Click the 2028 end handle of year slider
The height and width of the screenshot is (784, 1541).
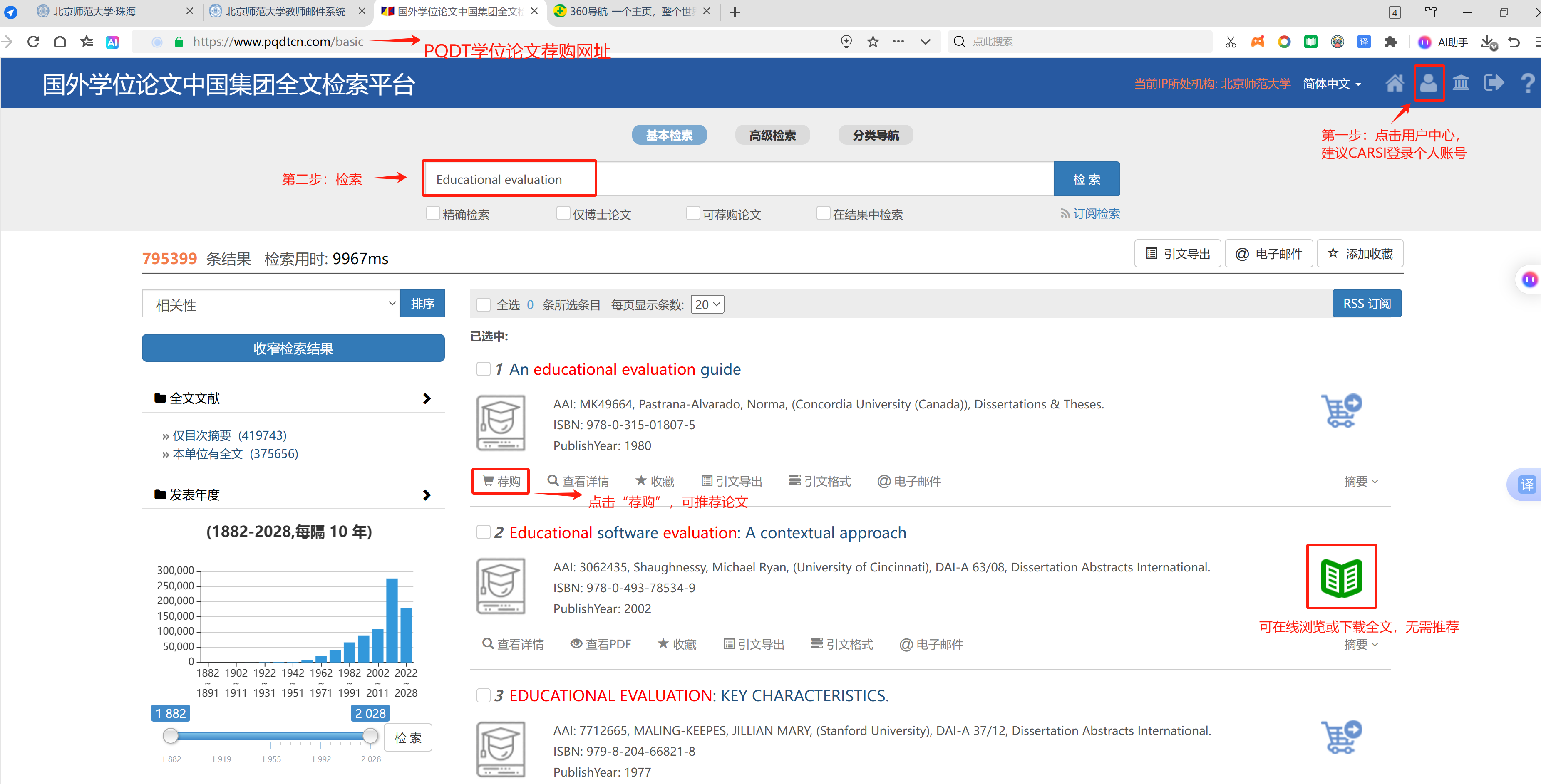coord(370,736)
